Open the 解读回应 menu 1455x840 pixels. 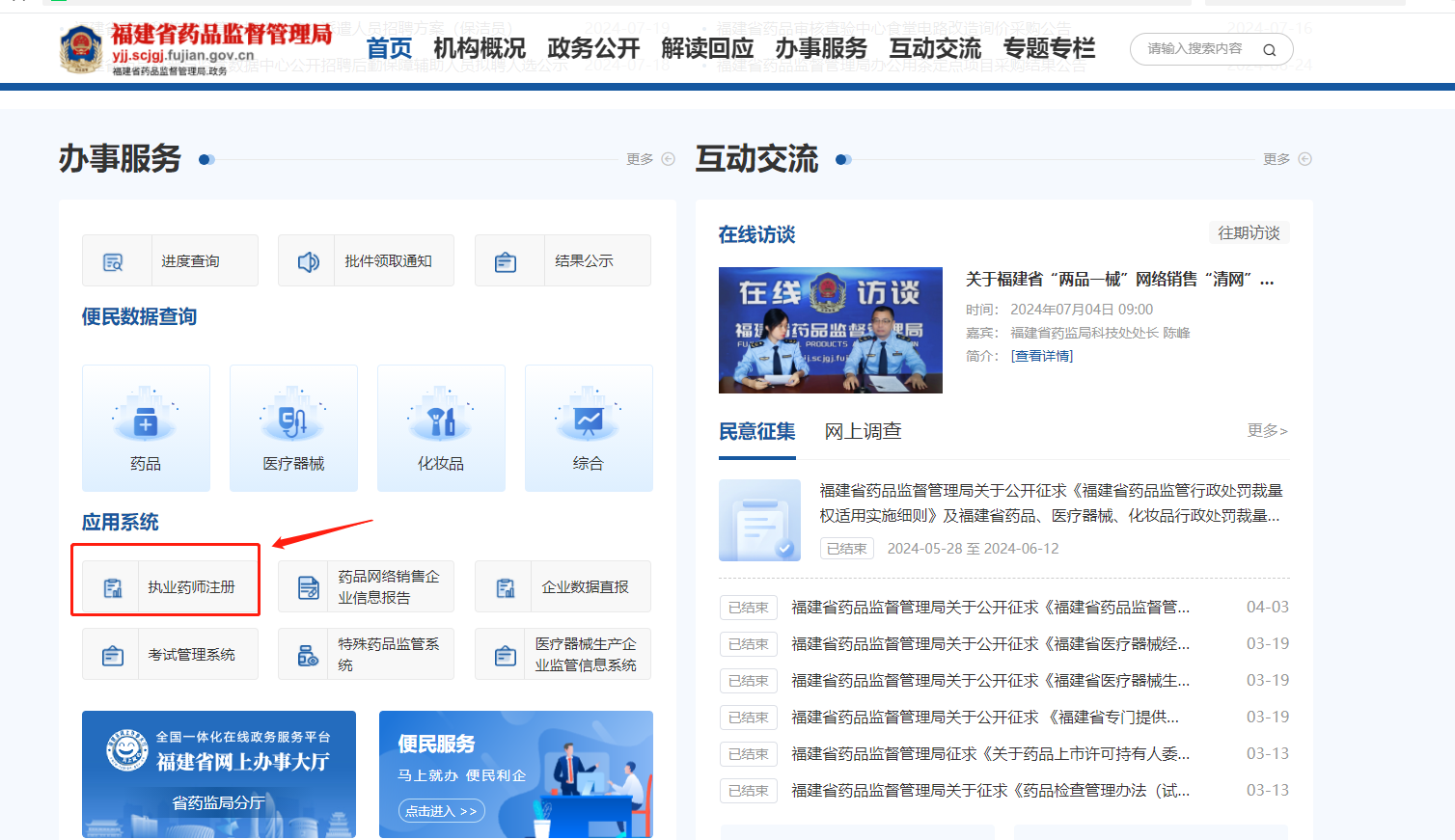[x=707, y=48]
